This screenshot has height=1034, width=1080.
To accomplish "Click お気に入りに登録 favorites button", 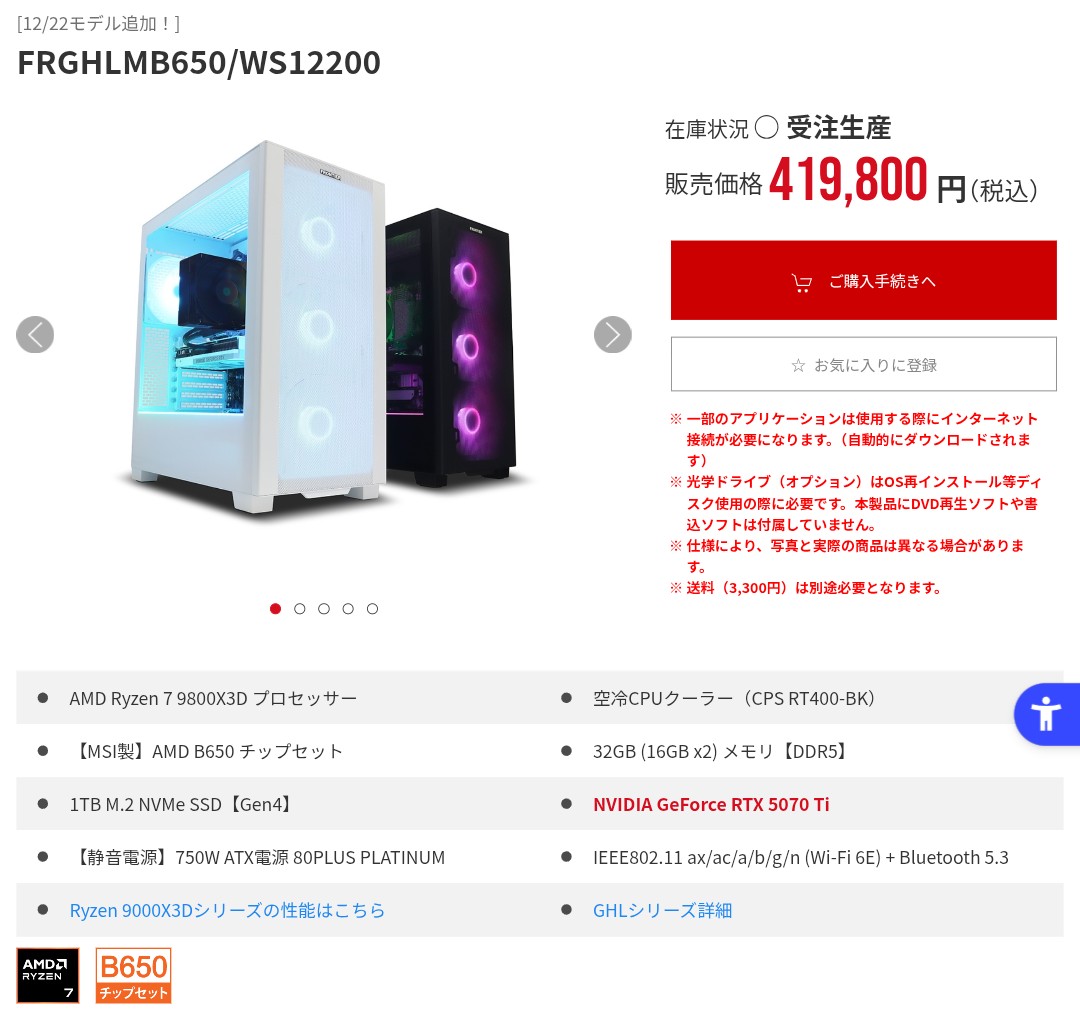I will click(864, 364).
